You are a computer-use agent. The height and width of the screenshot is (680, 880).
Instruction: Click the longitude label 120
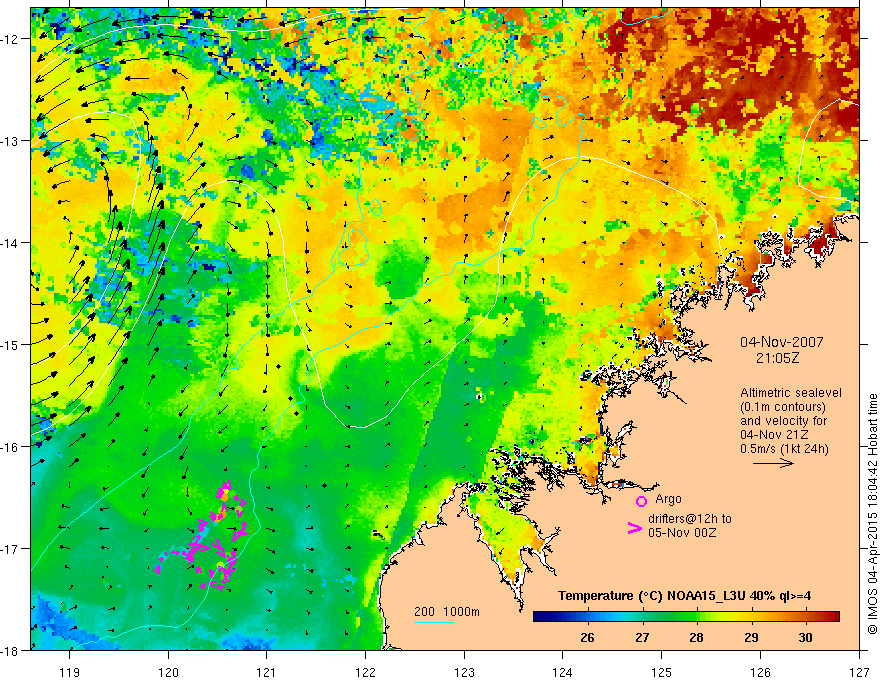[x=168, y=672]
